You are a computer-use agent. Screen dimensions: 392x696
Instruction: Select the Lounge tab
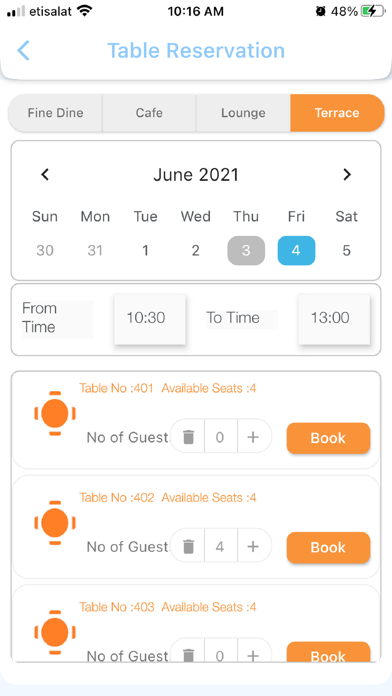(x=243, y=113)
